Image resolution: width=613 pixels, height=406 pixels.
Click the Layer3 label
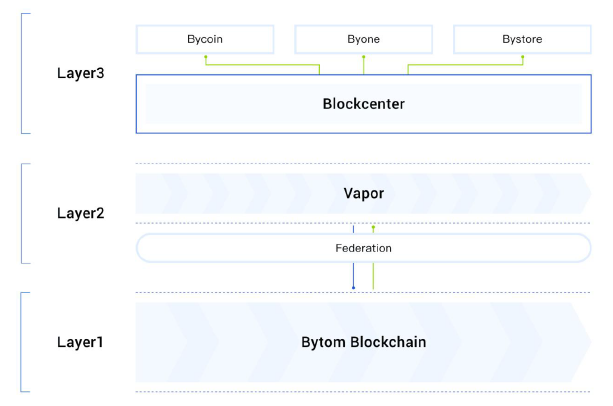pyautogui.click(x=80, y=74)
